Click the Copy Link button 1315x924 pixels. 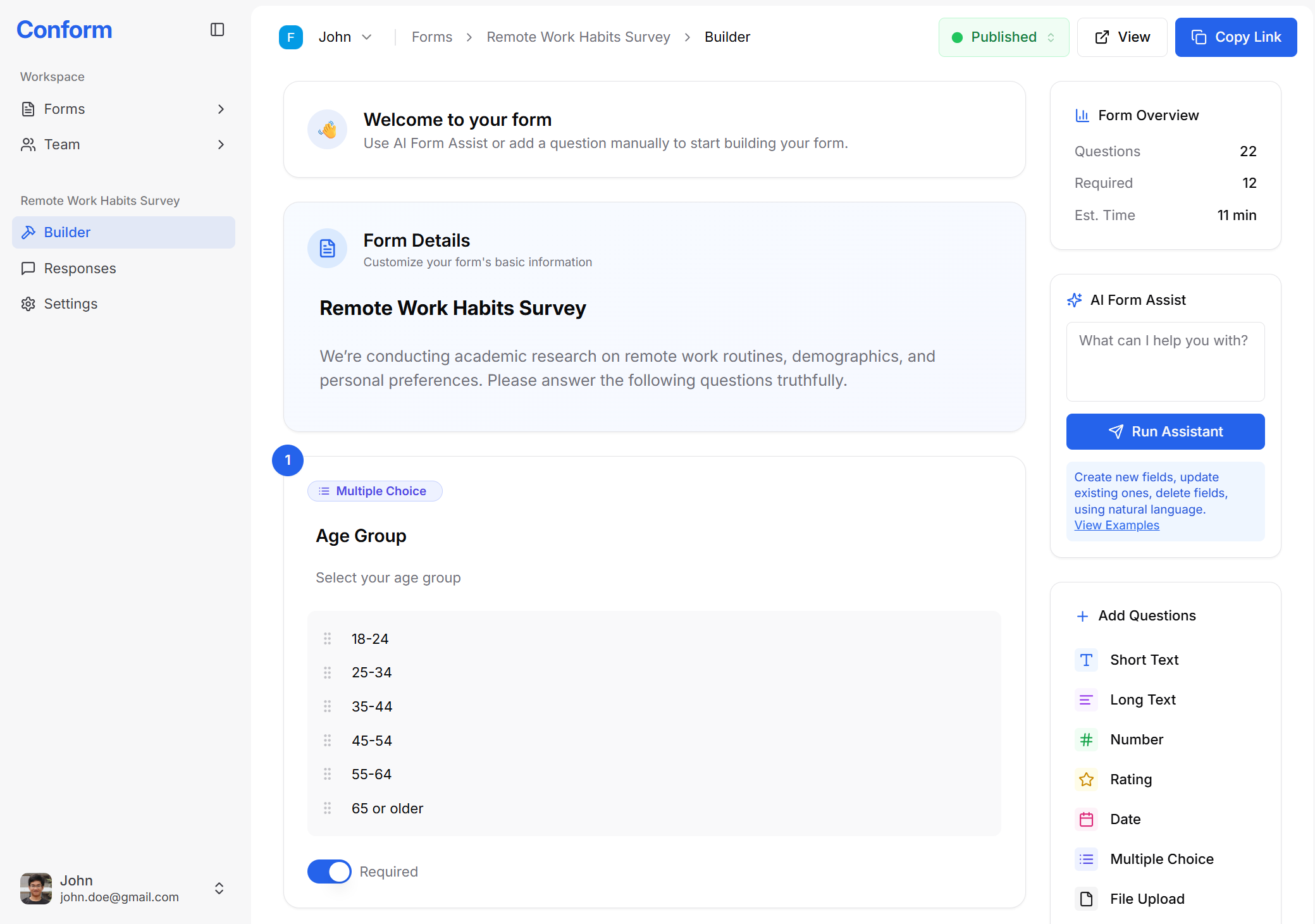1235,37
